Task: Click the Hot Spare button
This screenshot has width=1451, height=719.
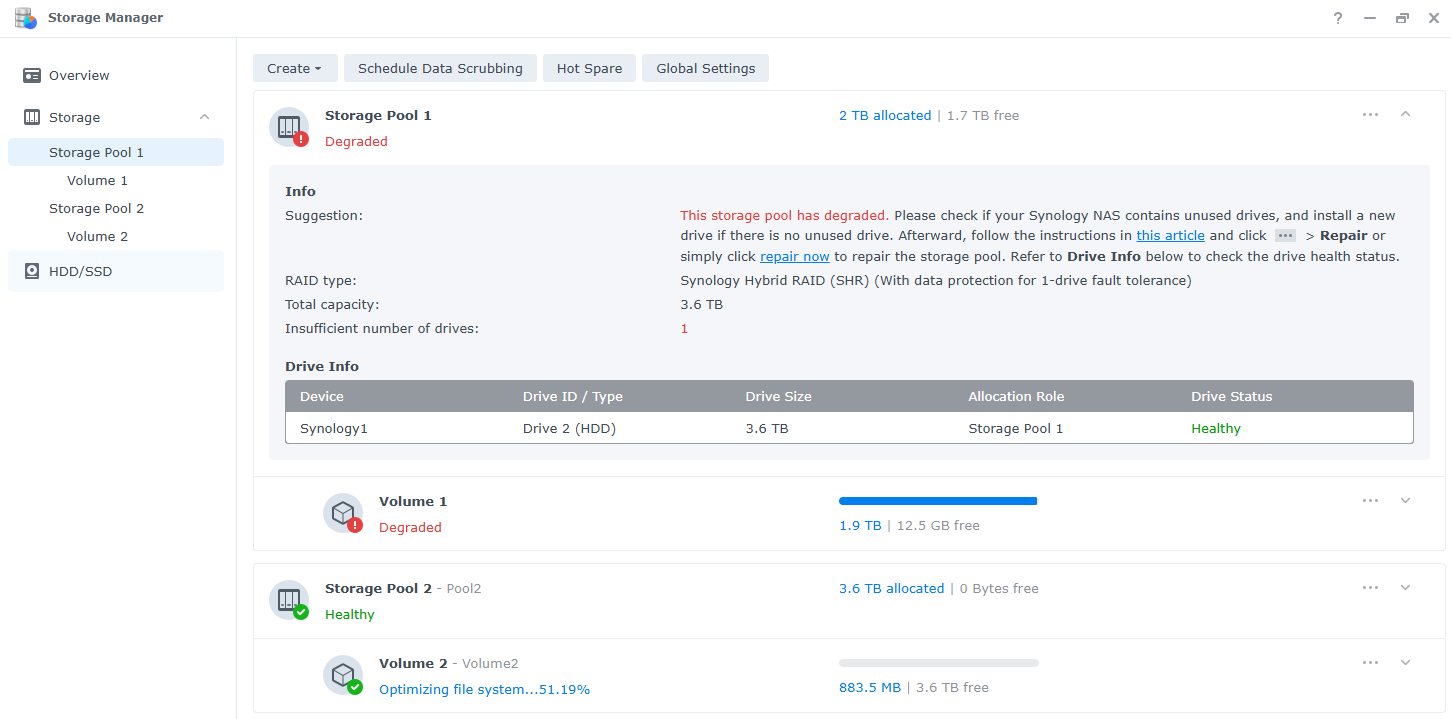Action: 589,68
